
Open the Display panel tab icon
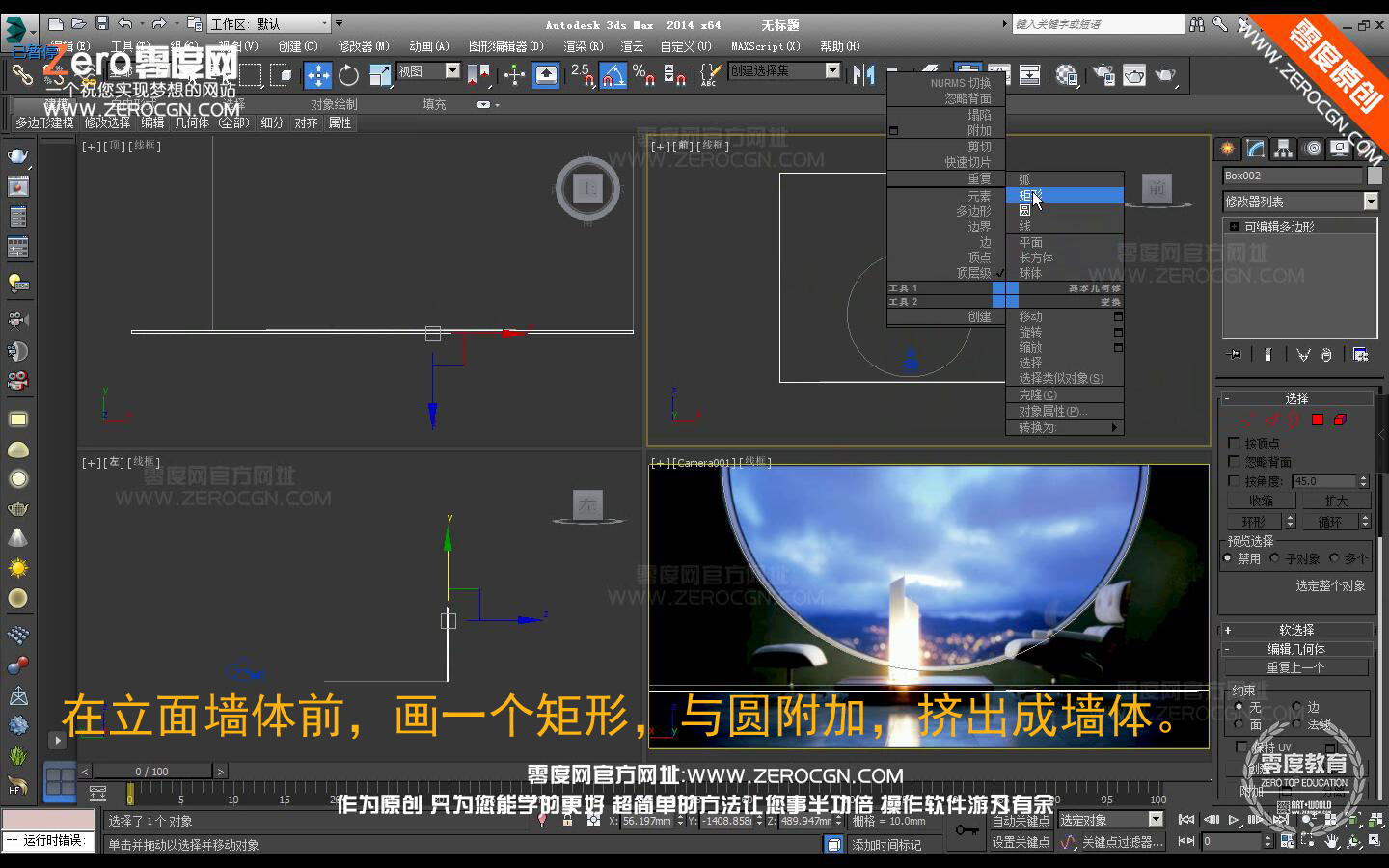(x=1340, y=149)
